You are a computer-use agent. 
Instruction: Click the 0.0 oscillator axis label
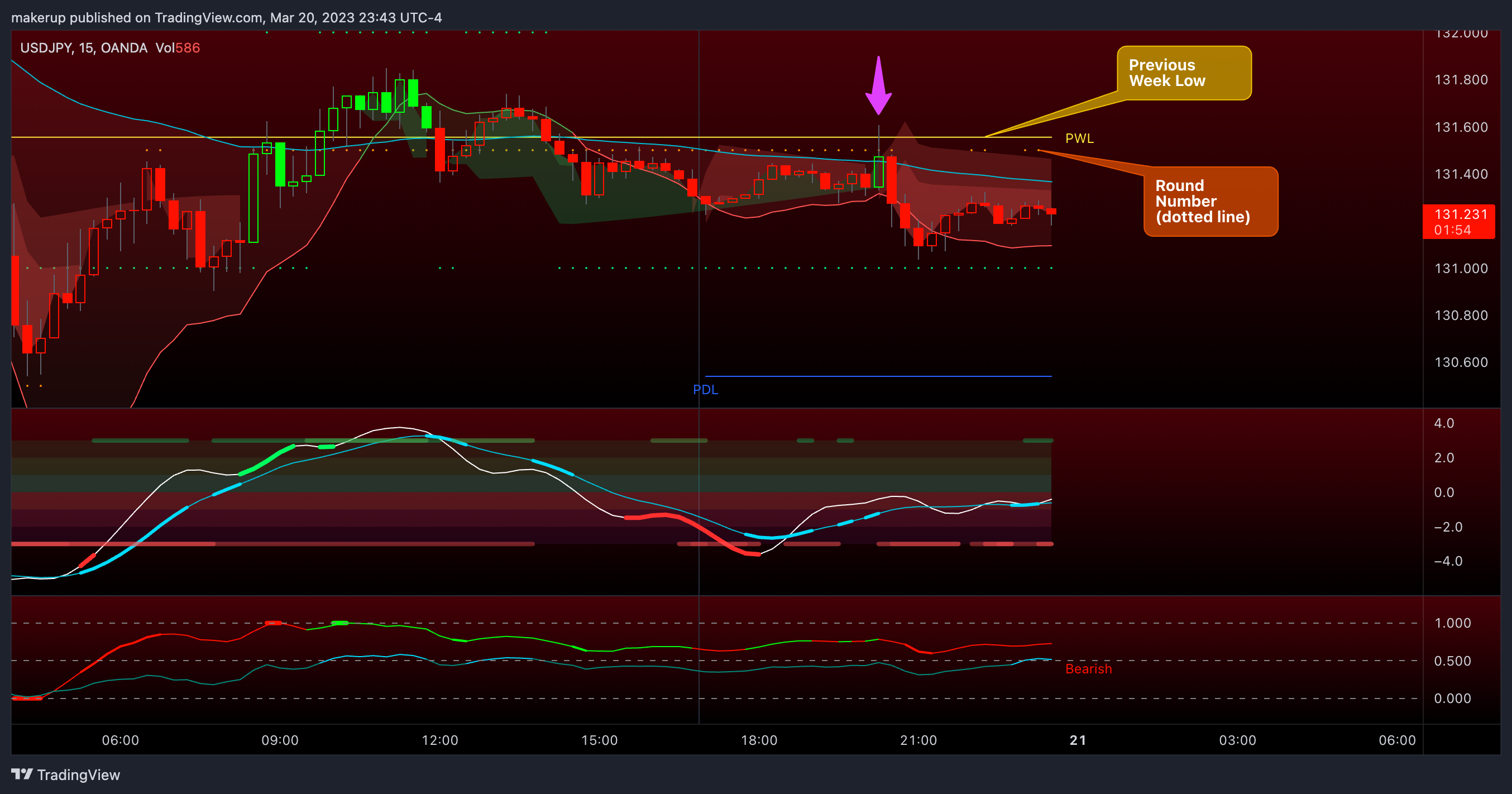(x=1444, y=492)
